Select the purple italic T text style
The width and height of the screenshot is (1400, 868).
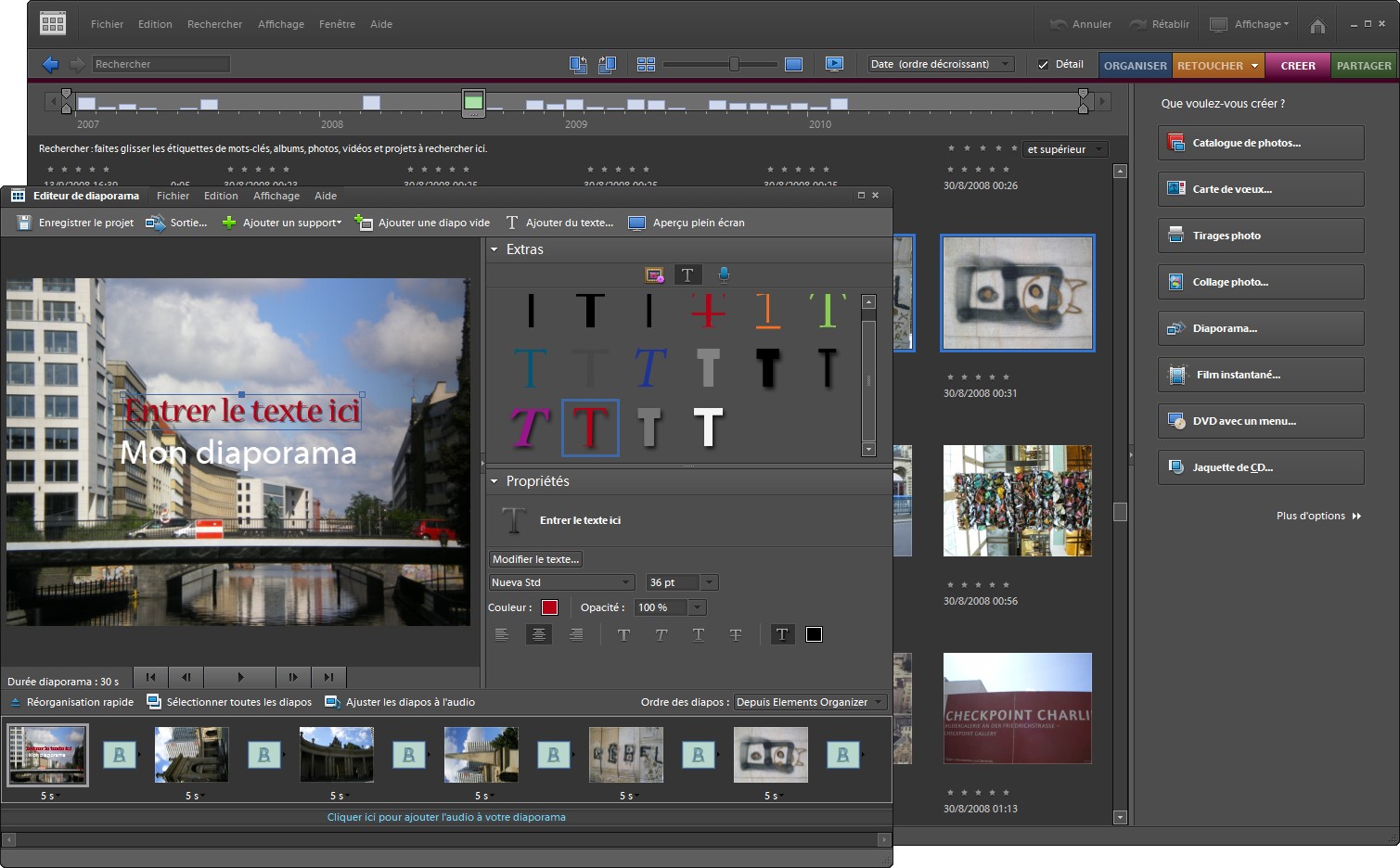point(529,428)
